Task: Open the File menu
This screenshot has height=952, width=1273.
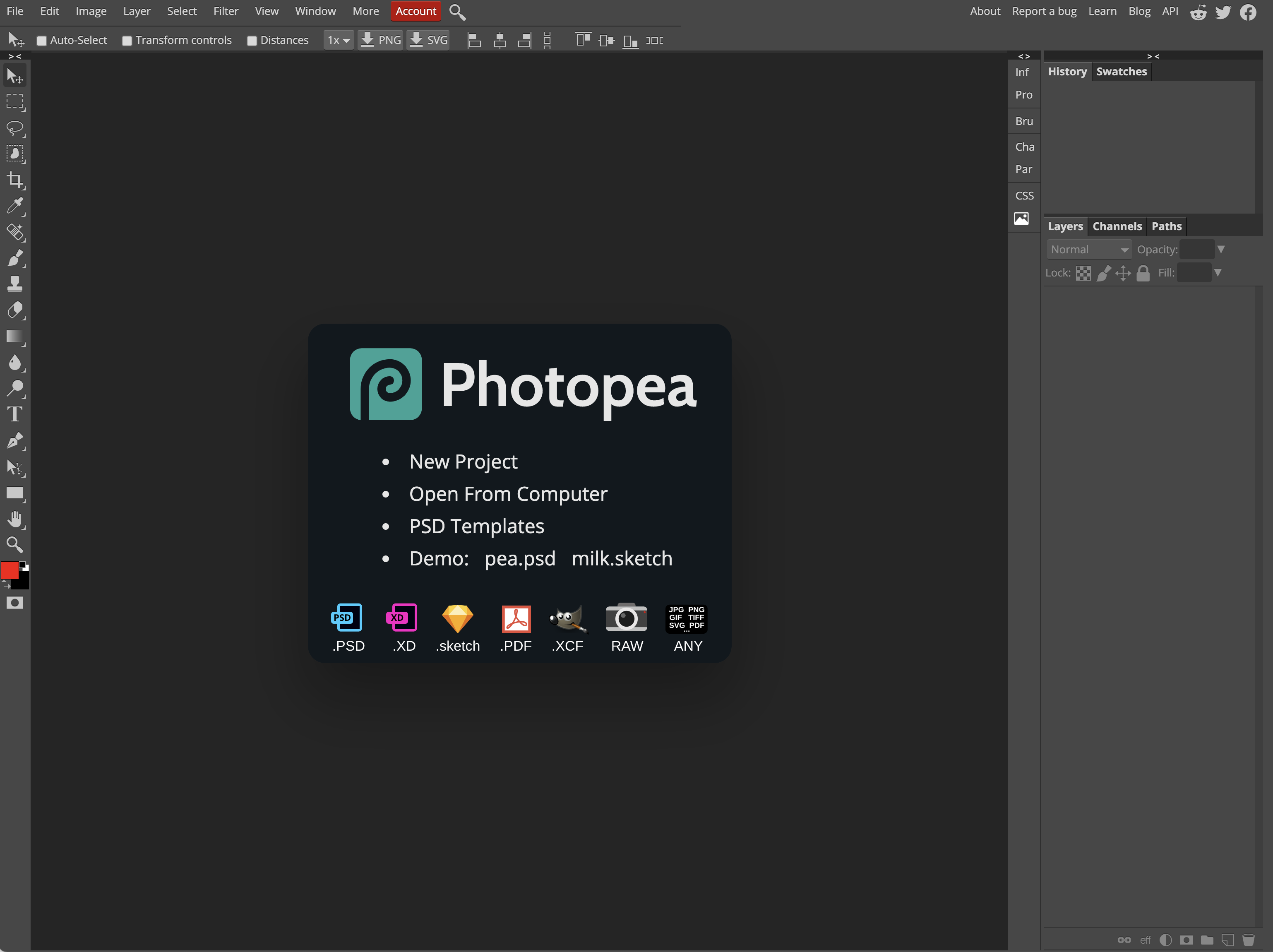Action: [15, 11]
